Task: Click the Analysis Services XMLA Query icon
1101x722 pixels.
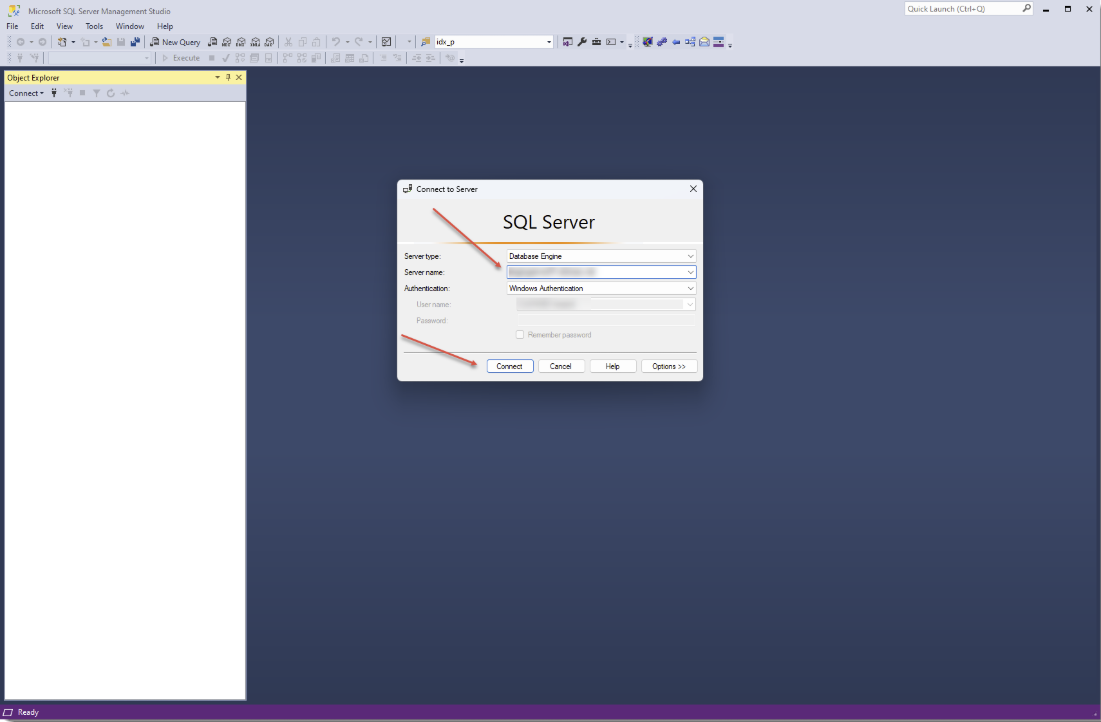Action: tap(255, 42)
